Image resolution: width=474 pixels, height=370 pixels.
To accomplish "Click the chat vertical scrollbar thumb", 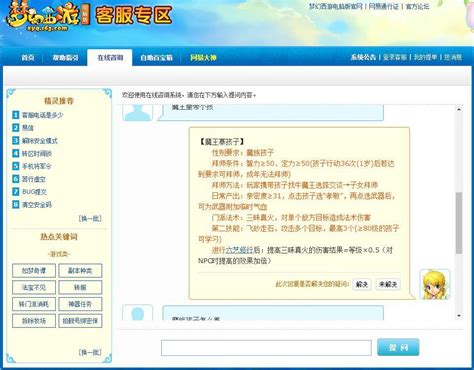I will coord(459,223).
